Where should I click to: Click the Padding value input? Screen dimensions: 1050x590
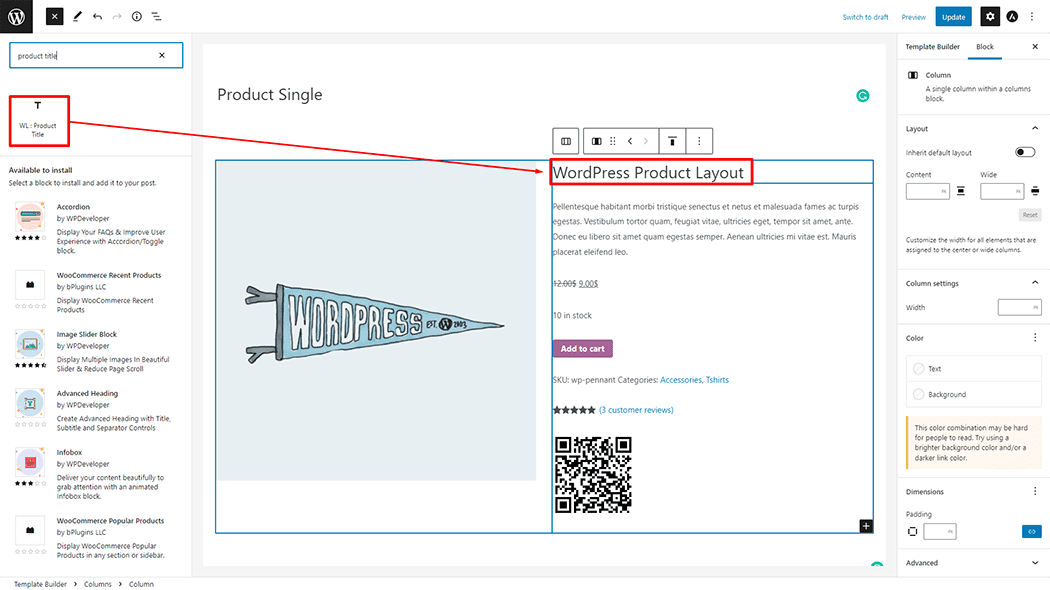940,532
